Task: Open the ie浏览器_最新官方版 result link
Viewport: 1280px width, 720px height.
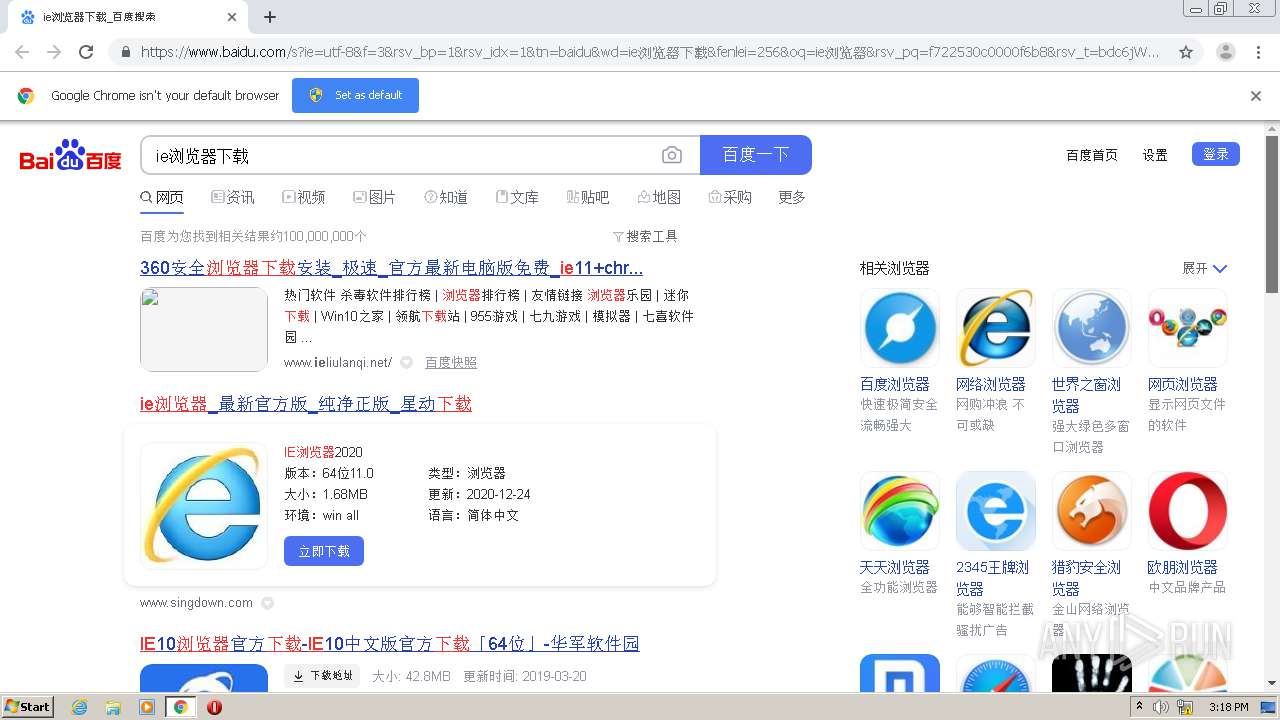Action: pos(306,404)
